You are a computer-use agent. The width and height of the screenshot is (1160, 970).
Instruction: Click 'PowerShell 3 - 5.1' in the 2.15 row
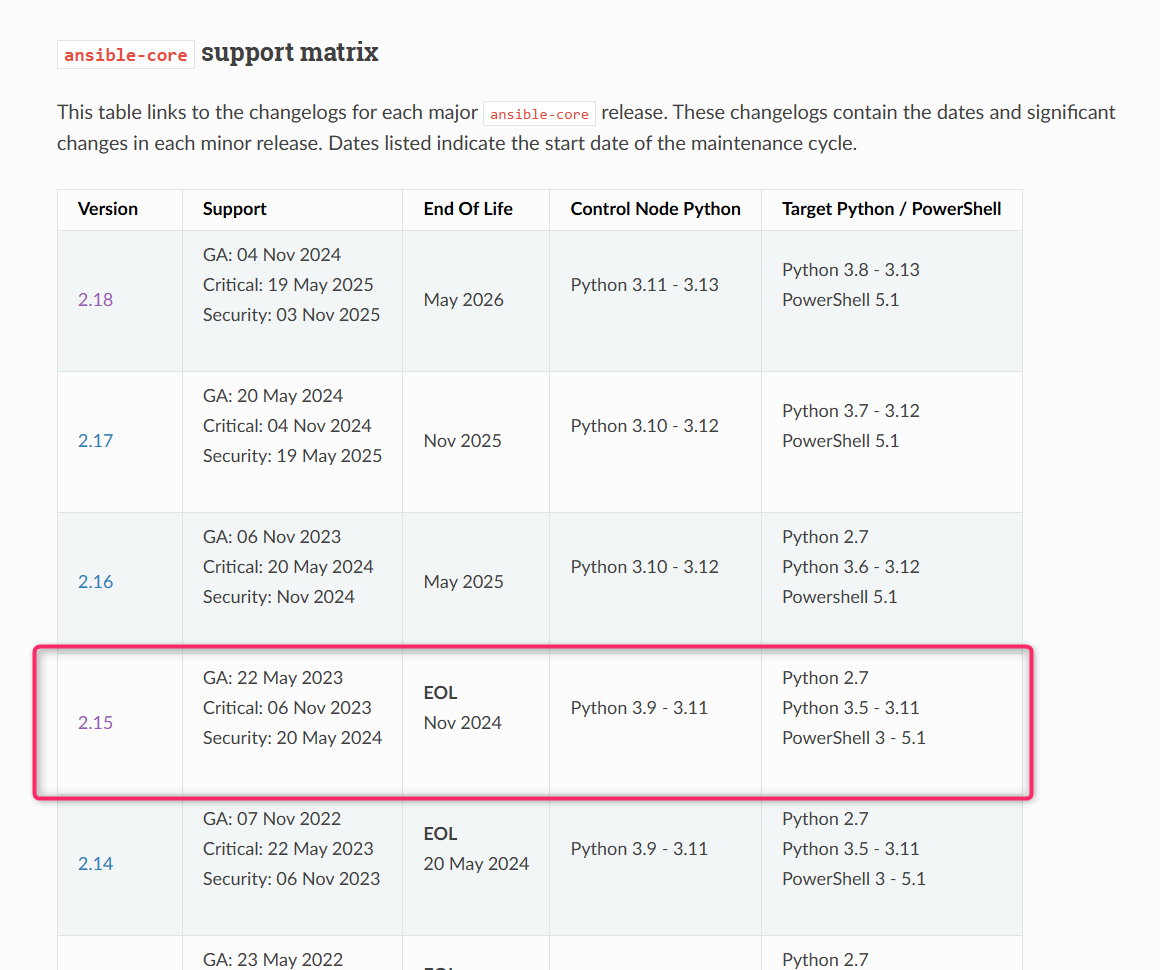(854, 738)
